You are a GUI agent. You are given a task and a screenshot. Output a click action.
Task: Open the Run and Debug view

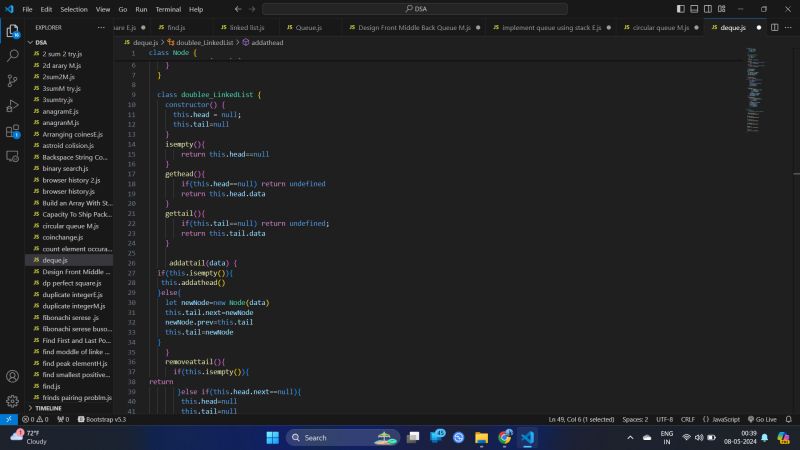13,106
